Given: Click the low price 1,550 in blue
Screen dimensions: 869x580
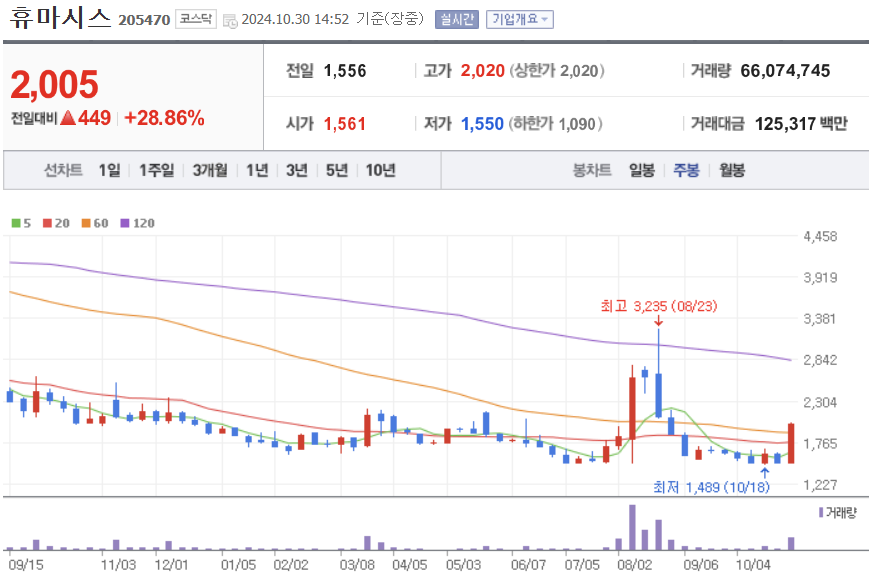Looking at the screenshot, I should [482, 124].
